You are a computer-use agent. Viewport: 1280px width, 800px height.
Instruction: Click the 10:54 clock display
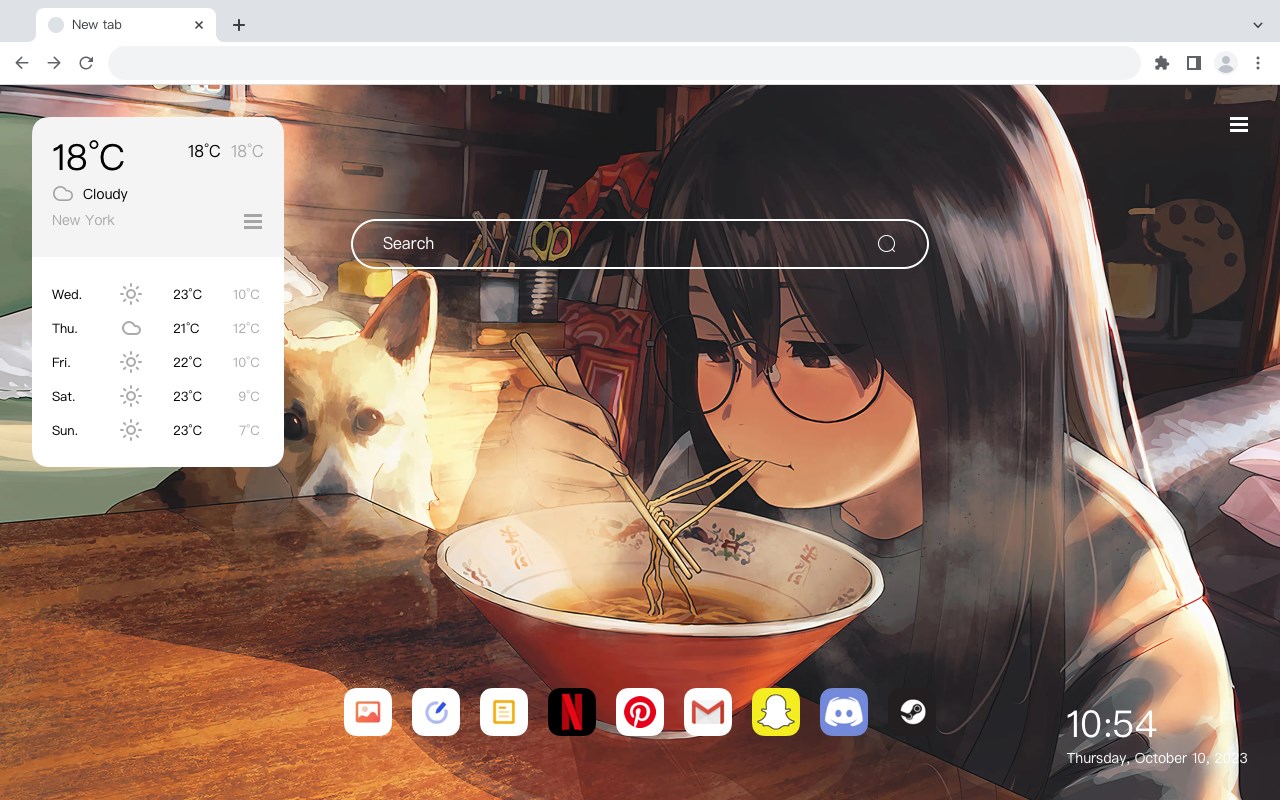pyautogui.click(x=1111, y=724)
